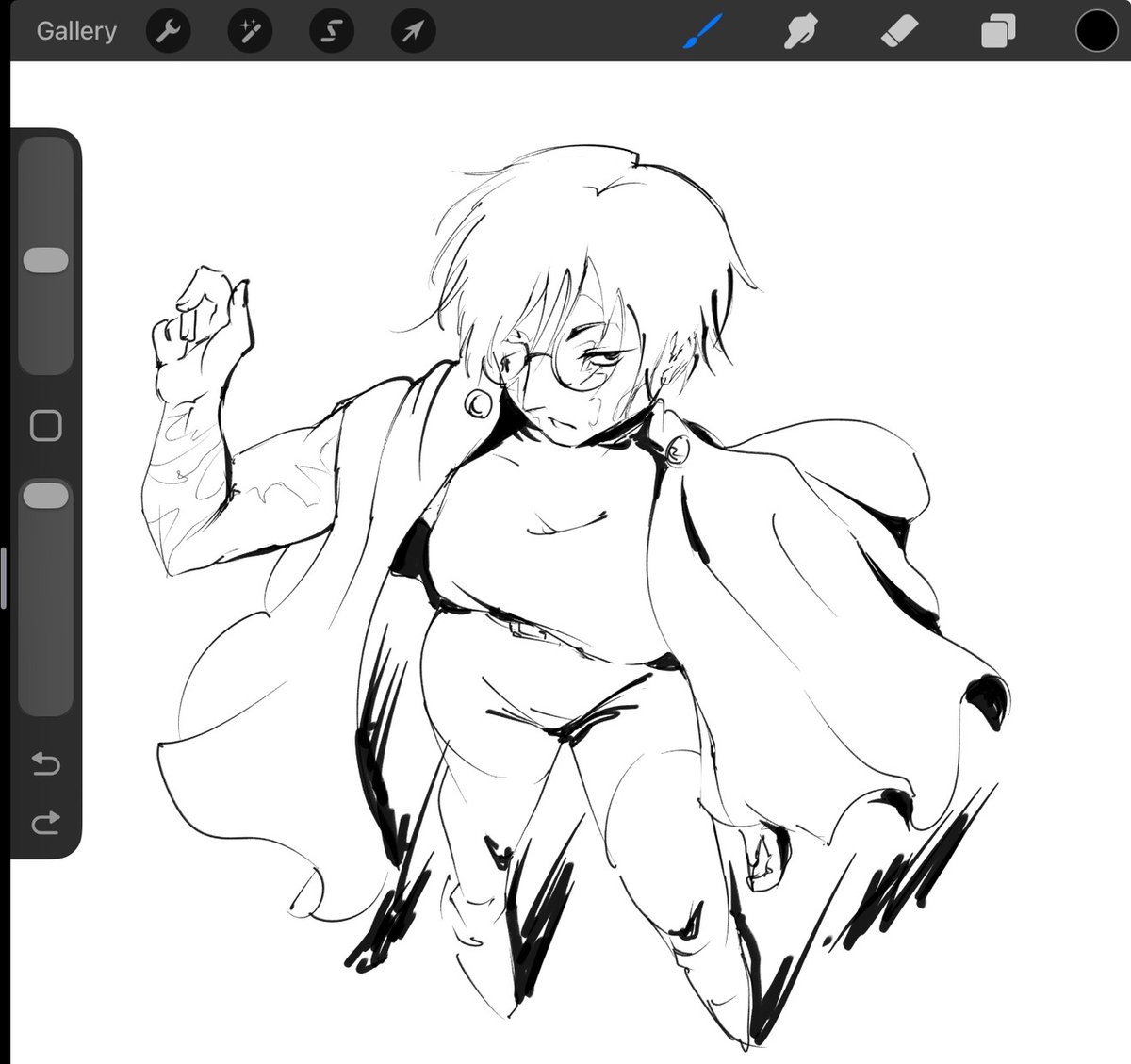
Task: Select the Eraser tool
Action: click(899, 32)
